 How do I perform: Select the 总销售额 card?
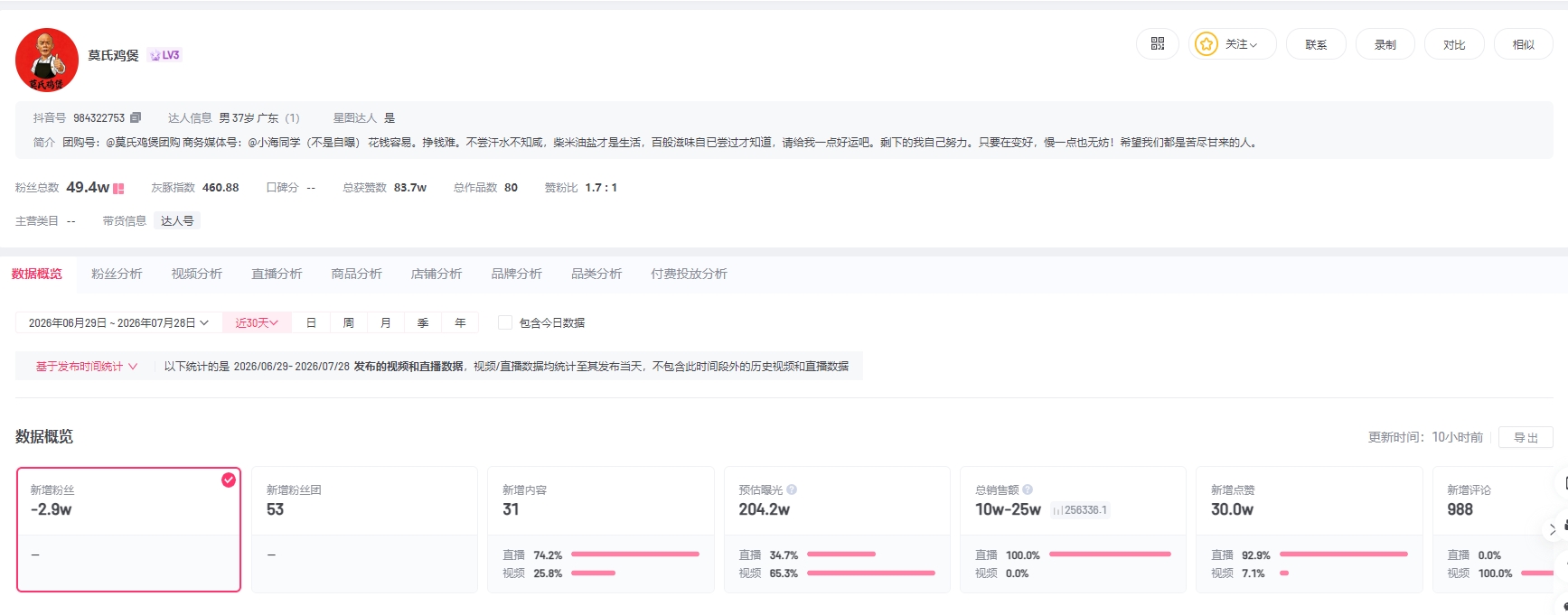point(1073,529)
